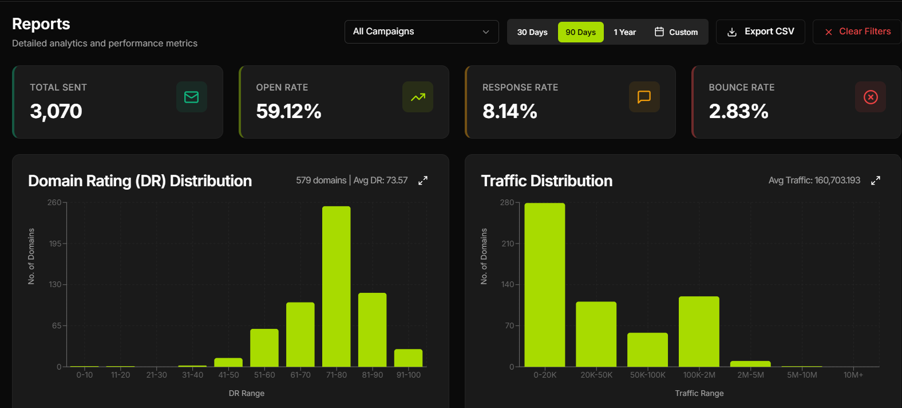Click the 'Domain Rating (DR) Distribution' title
This screenshot has height=408, width=902.
tap(140, 181)
